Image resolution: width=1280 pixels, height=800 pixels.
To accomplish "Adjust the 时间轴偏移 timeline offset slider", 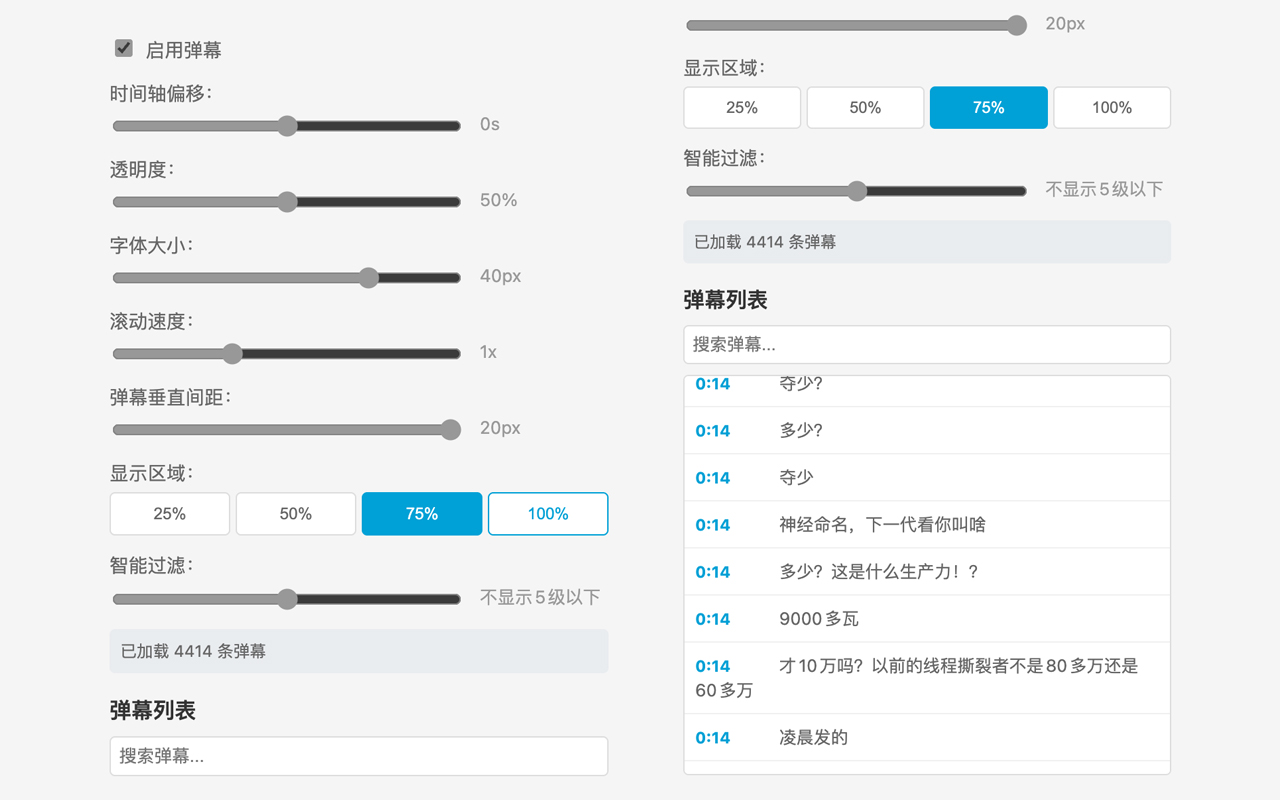I will 288,126.
